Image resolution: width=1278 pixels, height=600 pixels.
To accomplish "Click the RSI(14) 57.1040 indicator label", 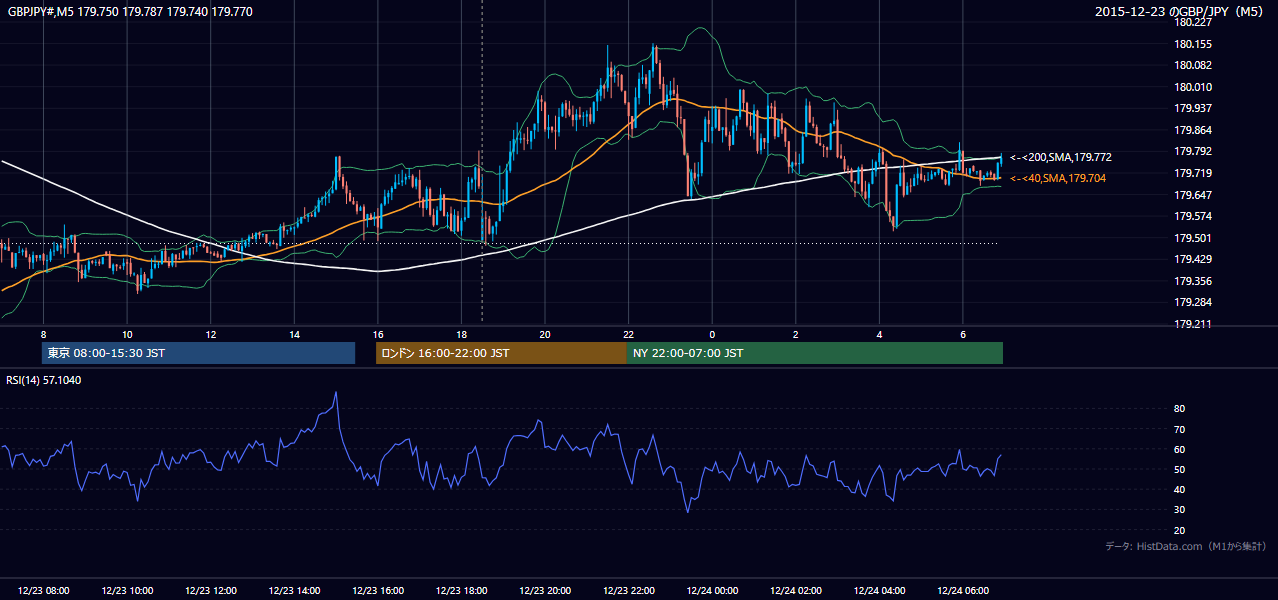I will pyautogui.click(x=44, y=380).
